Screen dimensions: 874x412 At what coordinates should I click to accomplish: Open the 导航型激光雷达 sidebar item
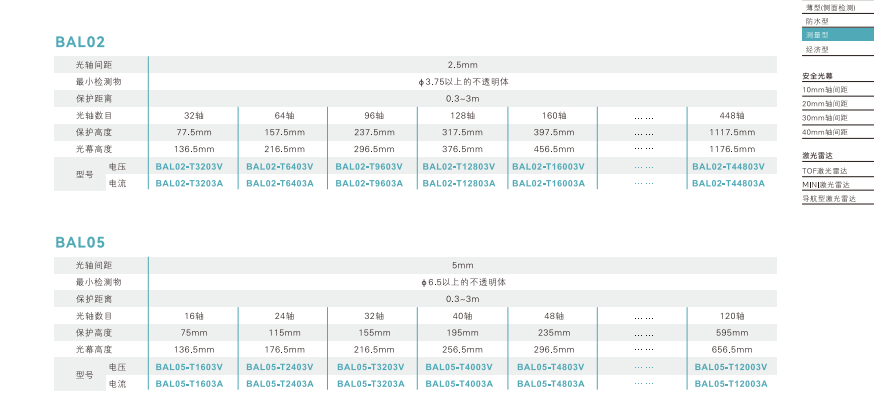click(829, 199)
